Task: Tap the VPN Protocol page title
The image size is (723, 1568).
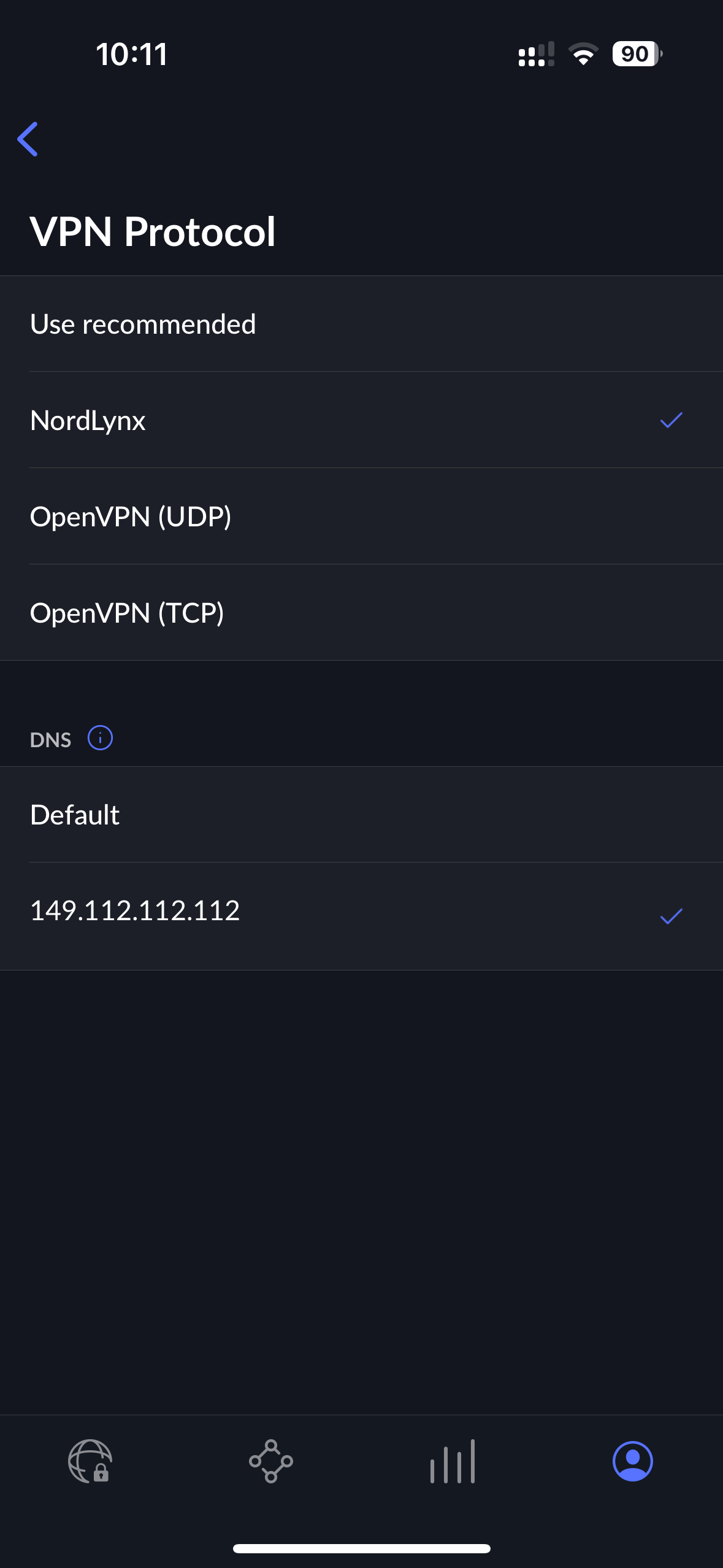Action: tap(153, 232)
